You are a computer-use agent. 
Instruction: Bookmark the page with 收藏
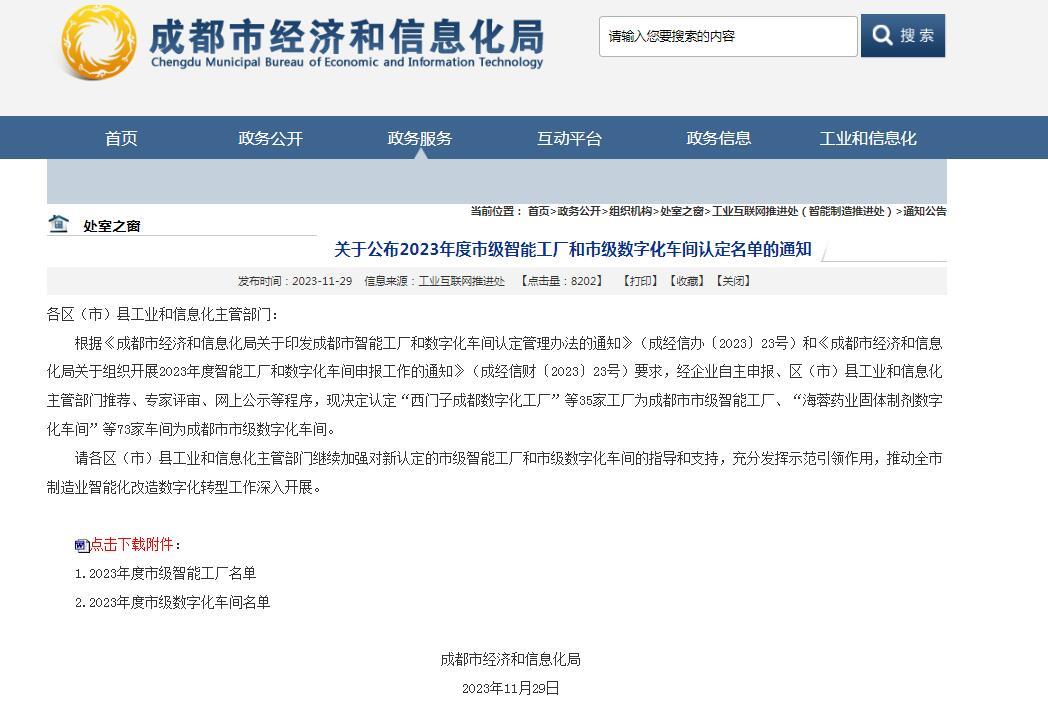(x=687, y=281)
